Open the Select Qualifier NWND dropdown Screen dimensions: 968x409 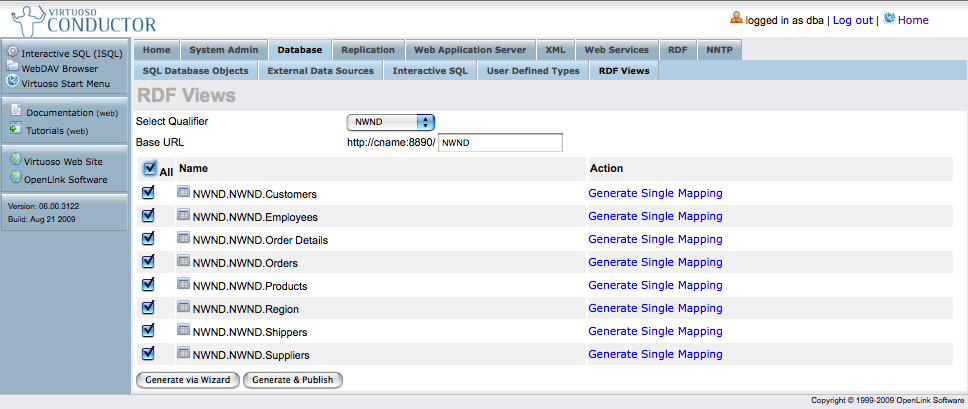(391, 122)
